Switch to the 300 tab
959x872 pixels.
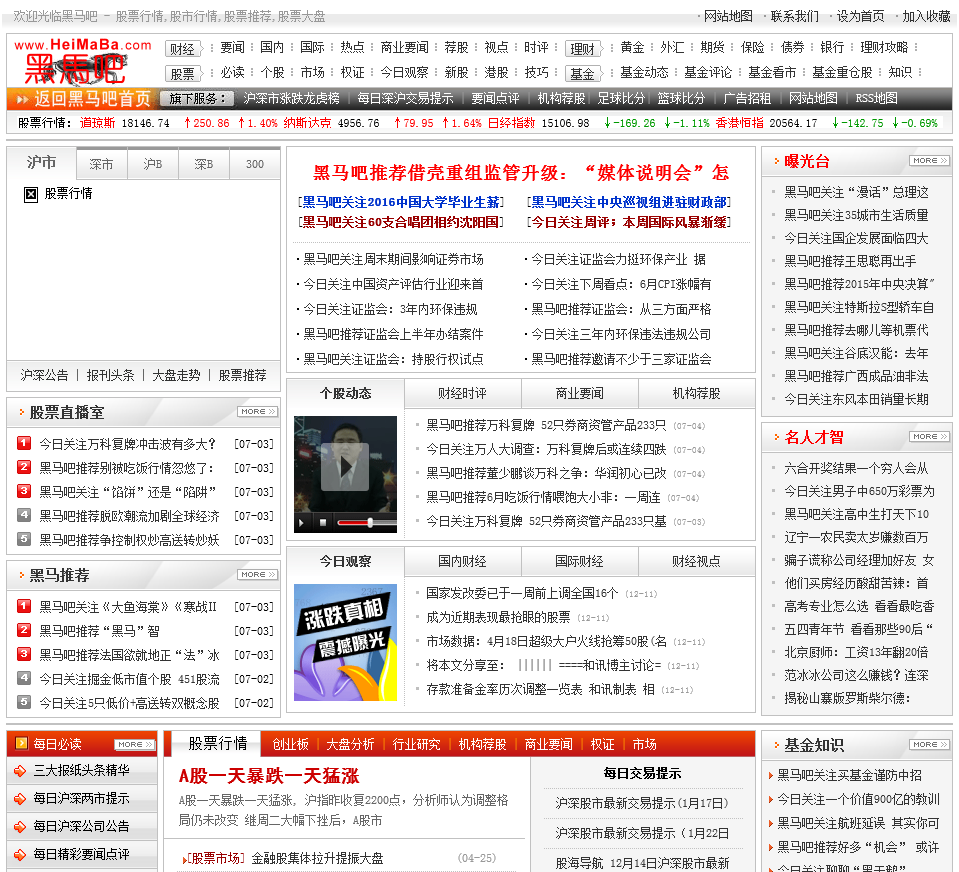pyautogui.click(x=255, y=164)
